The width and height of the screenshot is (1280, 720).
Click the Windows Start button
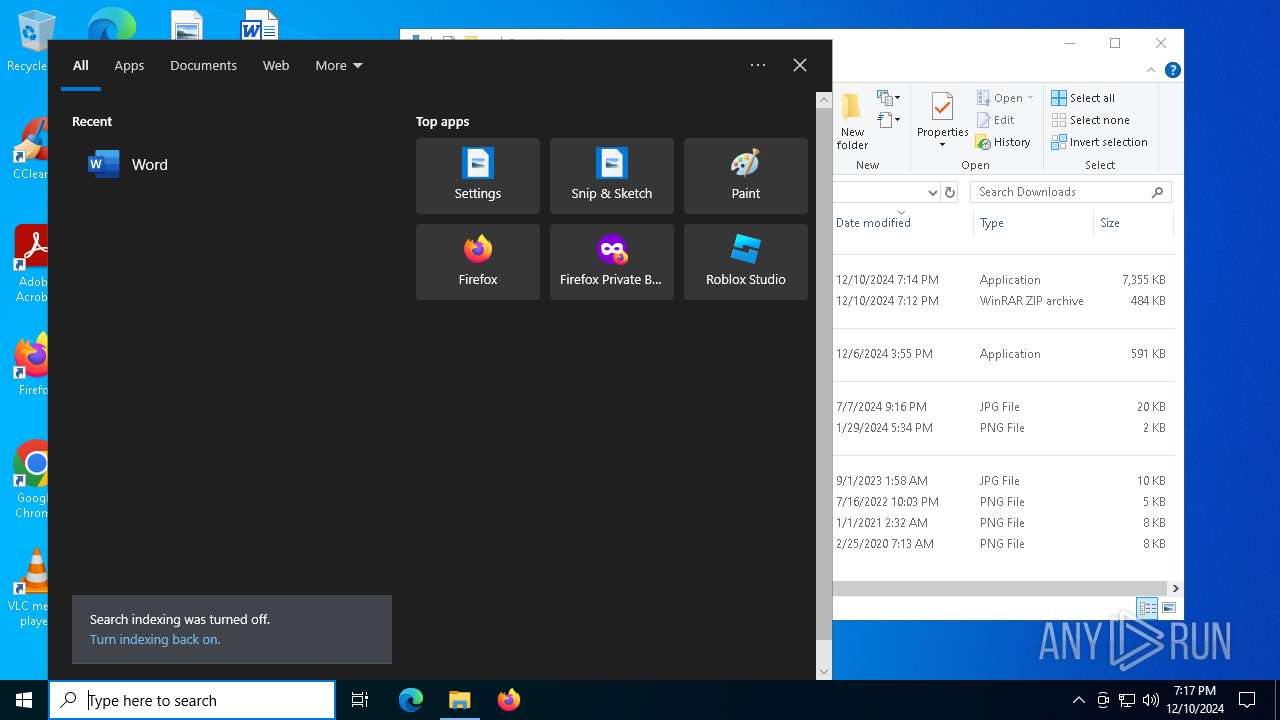[24, 700]
